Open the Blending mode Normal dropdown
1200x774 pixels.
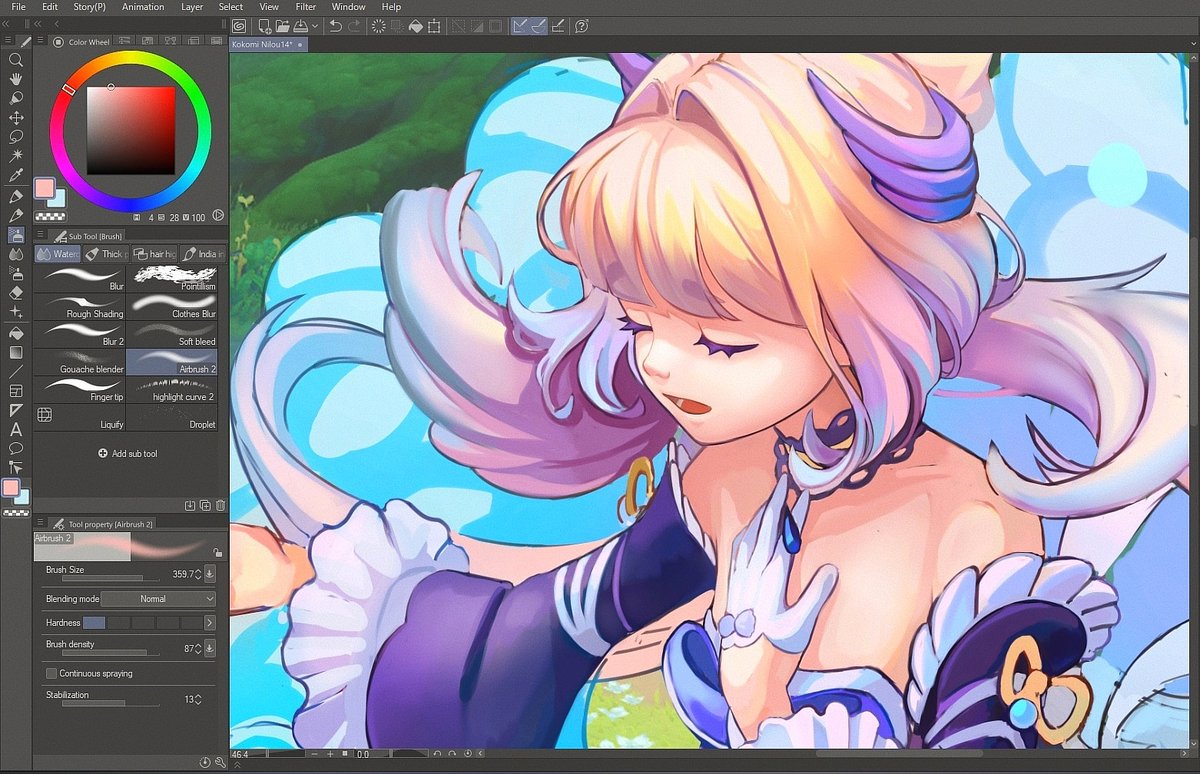click(158, 599)
